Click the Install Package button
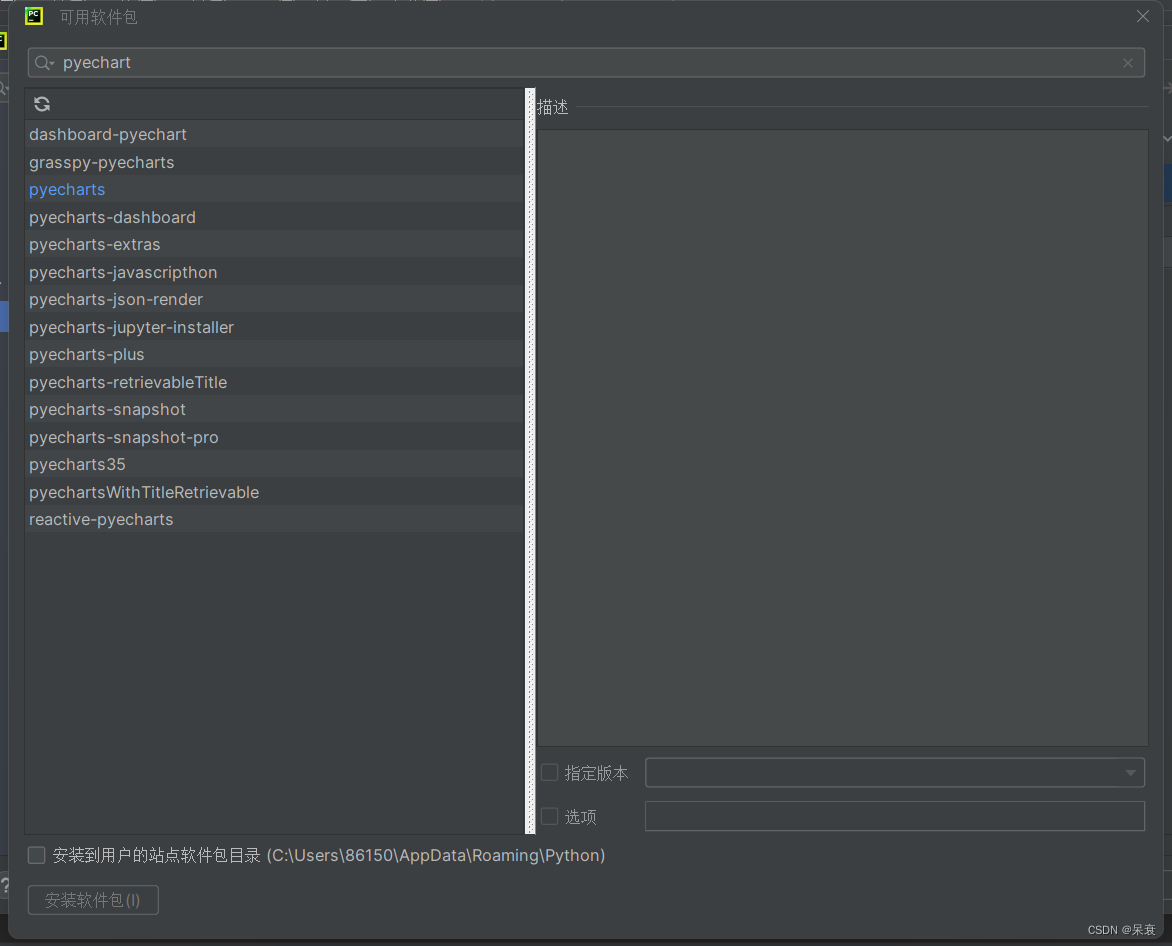The height and width of the screenshot is (946, 1172). [x=93, y=900]
